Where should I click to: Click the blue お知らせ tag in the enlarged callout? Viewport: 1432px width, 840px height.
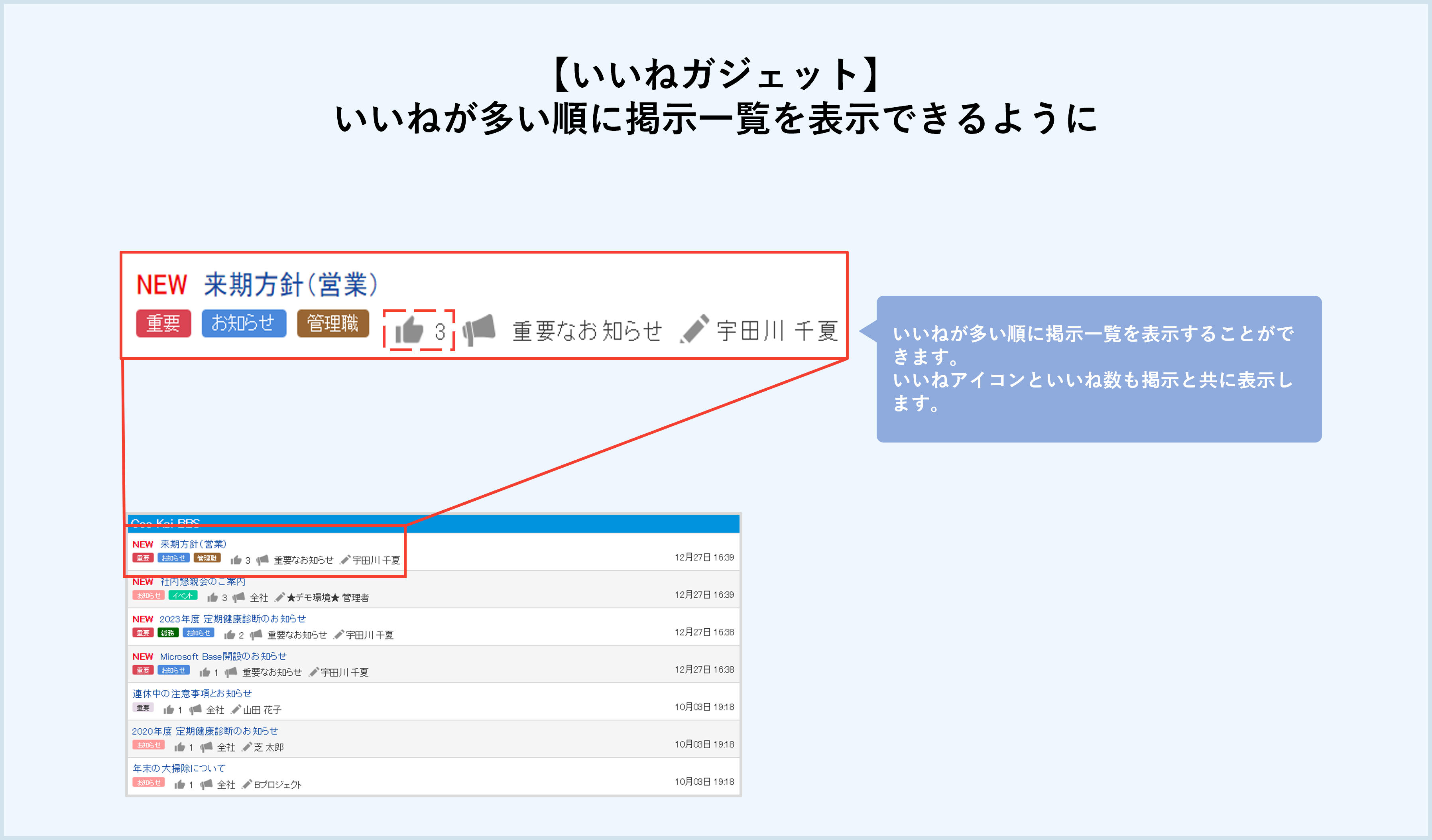tap(244, 323)
